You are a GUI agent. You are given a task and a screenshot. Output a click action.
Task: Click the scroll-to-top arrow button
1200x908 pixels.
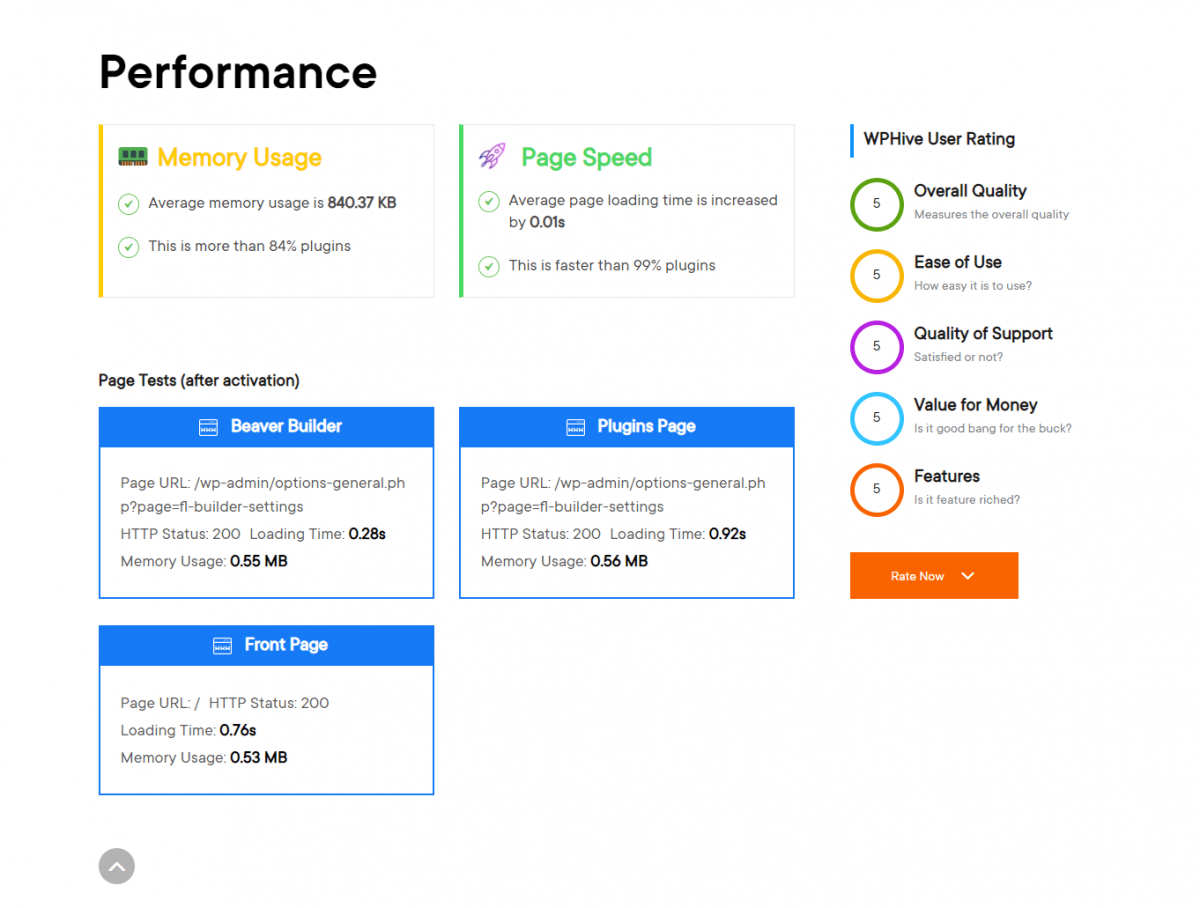click(117, 866)
